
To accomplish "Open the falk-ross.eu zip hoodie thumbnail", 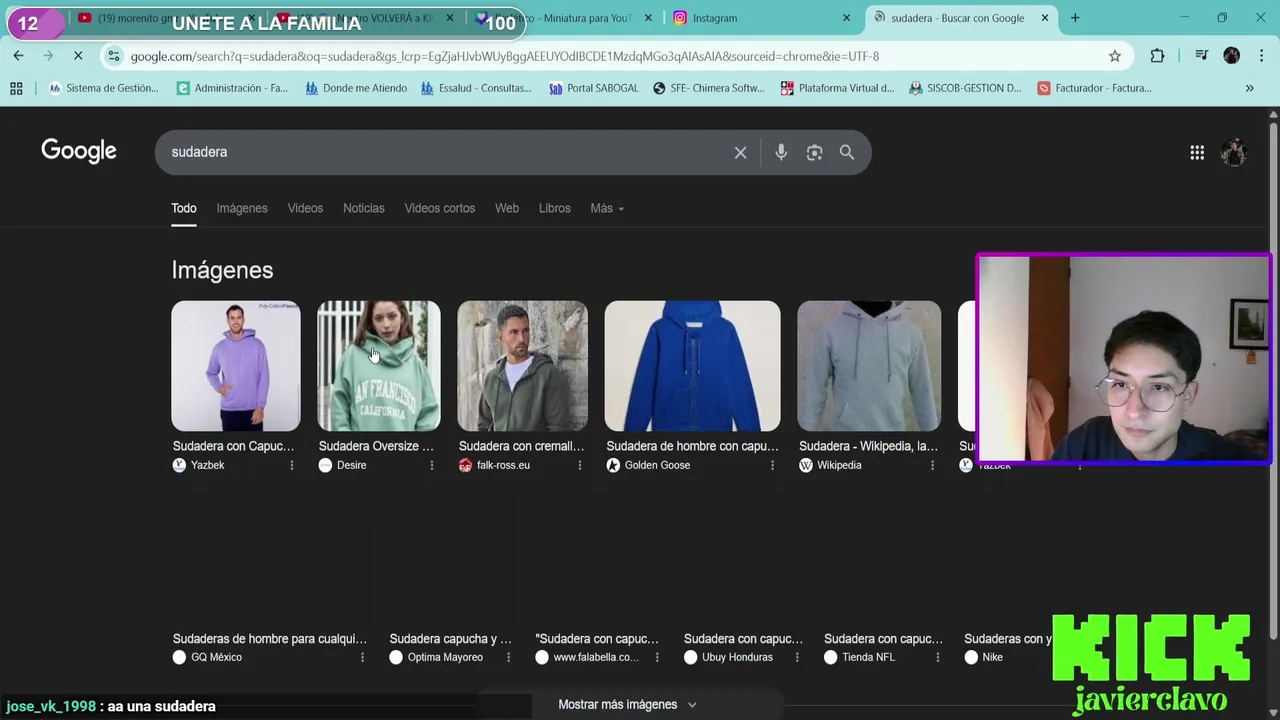I will click(x=522, y=366).
